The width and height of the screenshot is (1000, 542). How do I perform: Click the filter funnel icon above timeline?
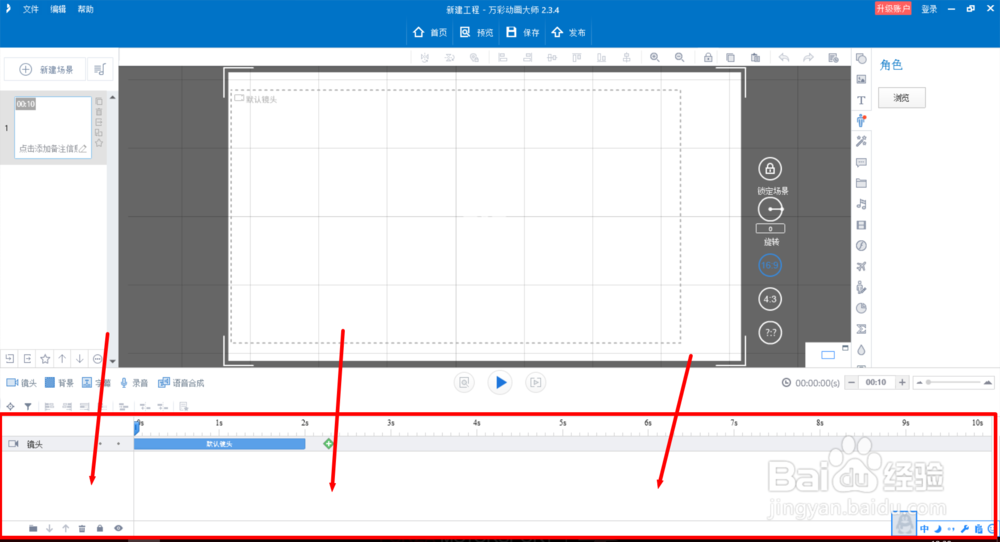(x=28, y=406)
